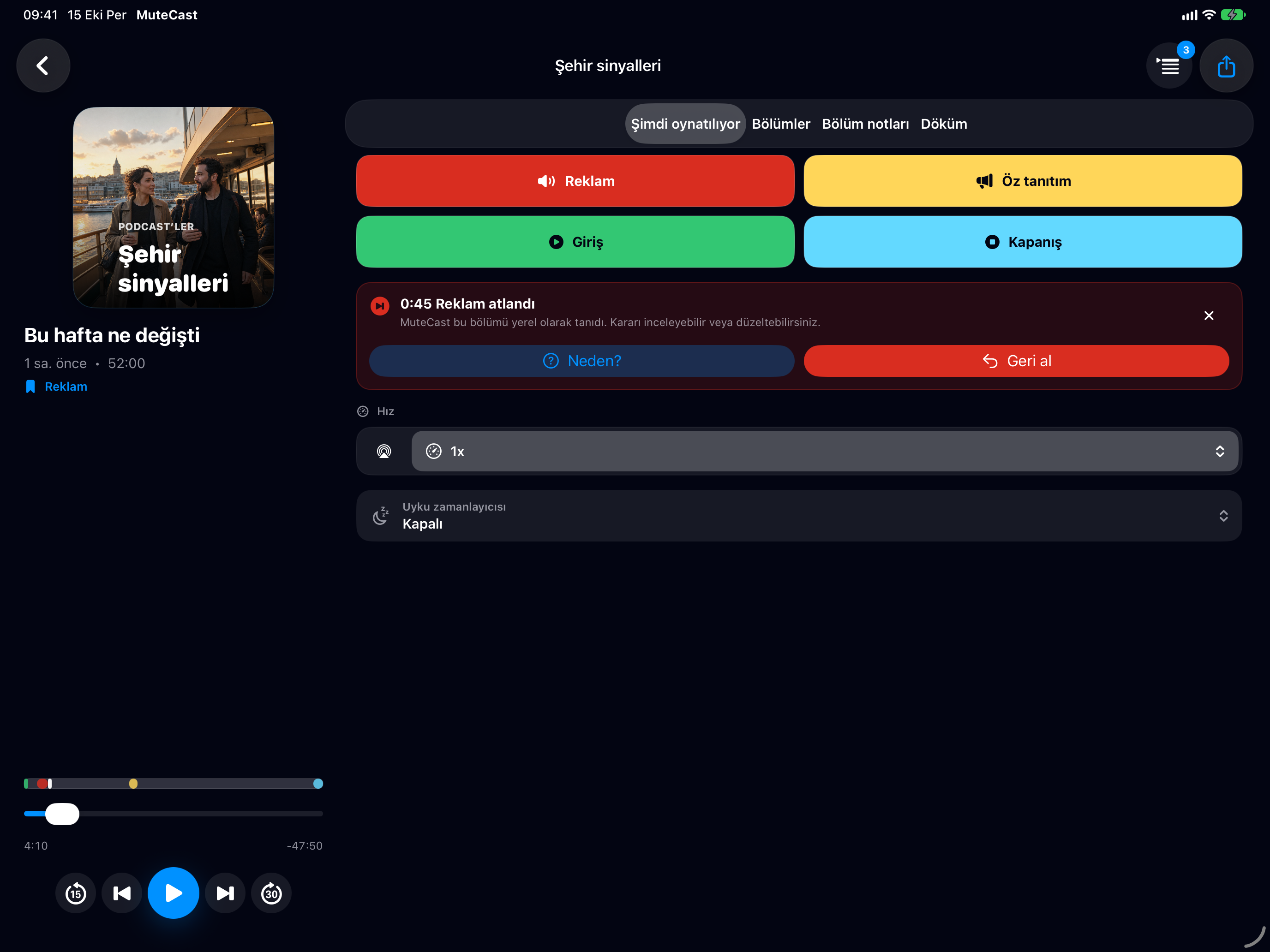This screenshot has width=1270, height=952.
Task: Dismiss the 'Reklam atlandı' banner
Action: point(1209,315)
